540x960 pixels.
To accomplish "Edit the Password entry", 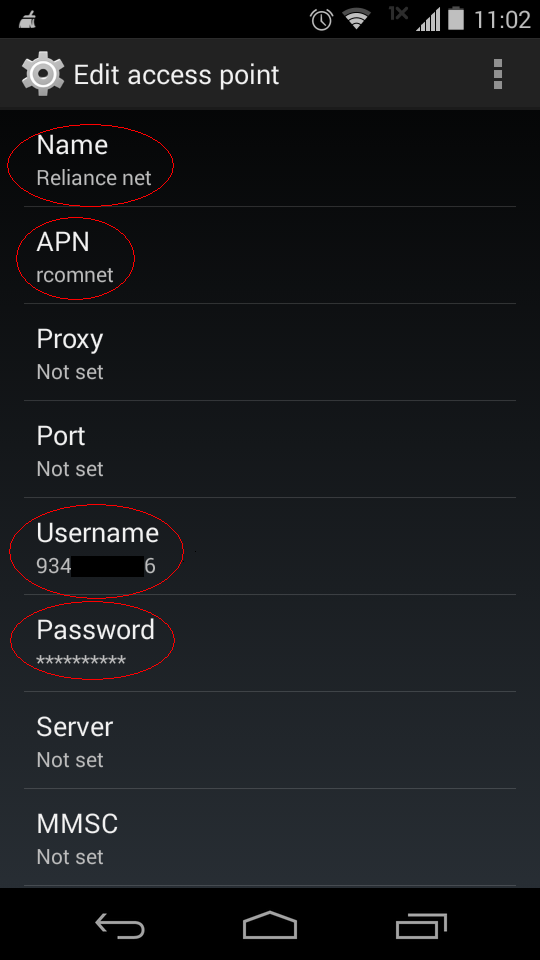I will pos(270,643).
